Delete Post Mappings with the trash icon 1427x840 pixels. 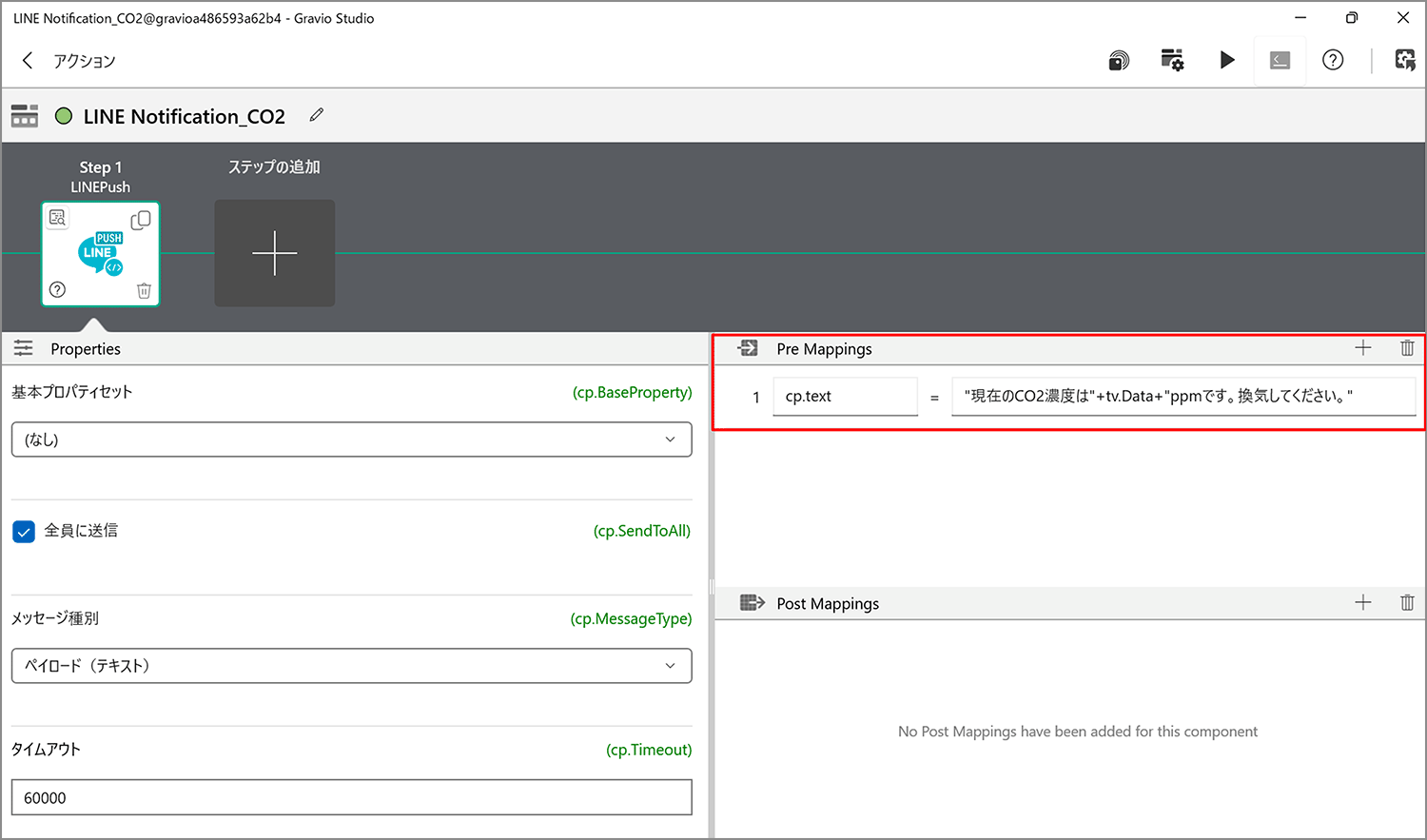[1407, 602]
